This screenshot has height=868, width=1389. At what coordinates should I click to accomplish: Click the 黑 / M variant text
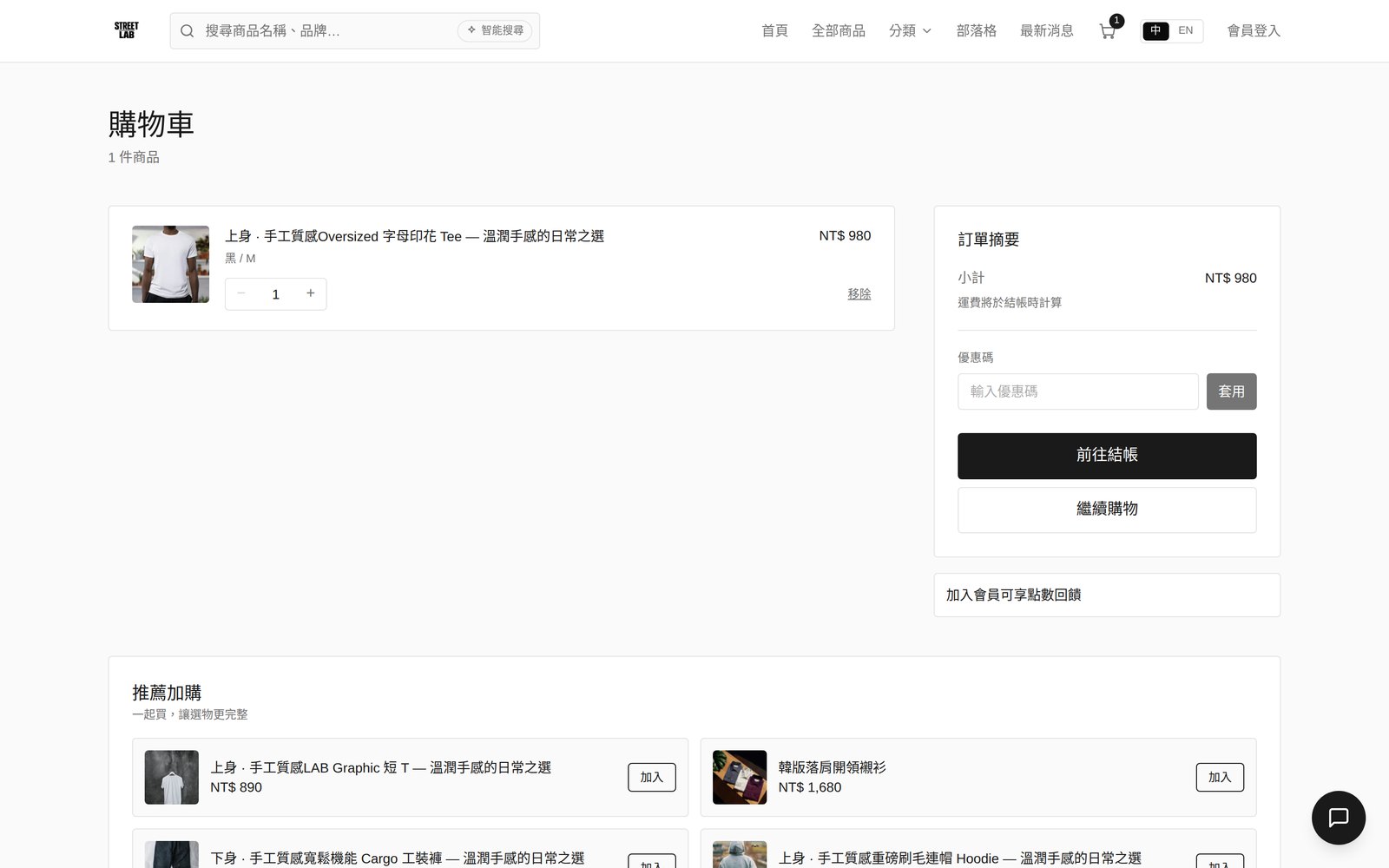pos(240,258)
